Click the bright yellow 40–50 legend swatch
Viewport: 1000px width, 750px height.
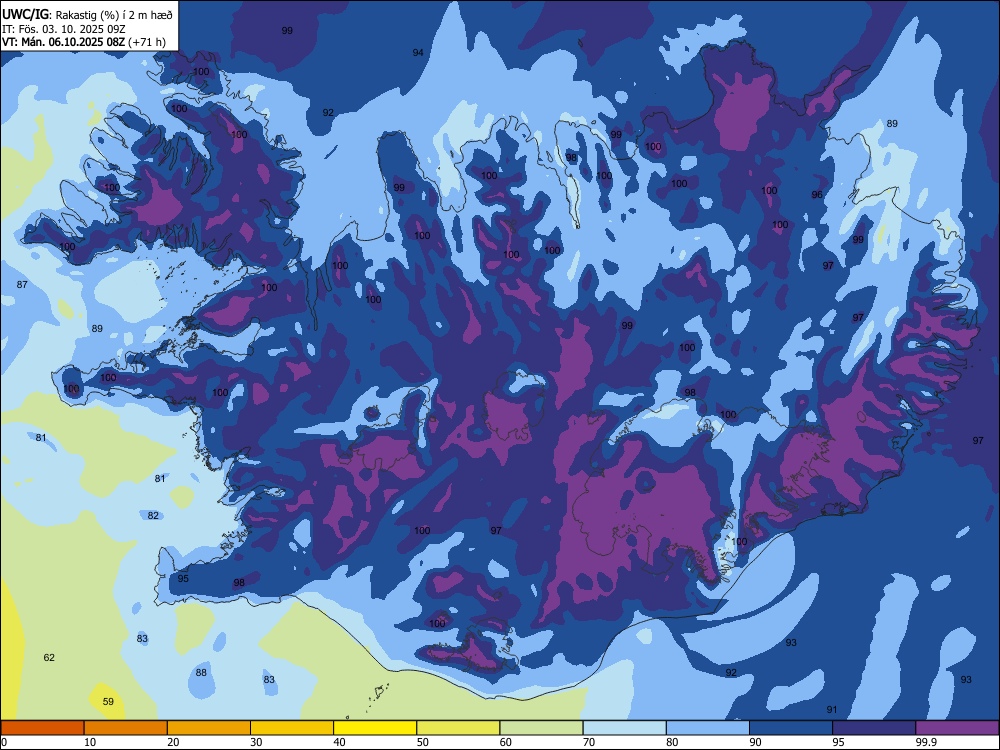375,728
